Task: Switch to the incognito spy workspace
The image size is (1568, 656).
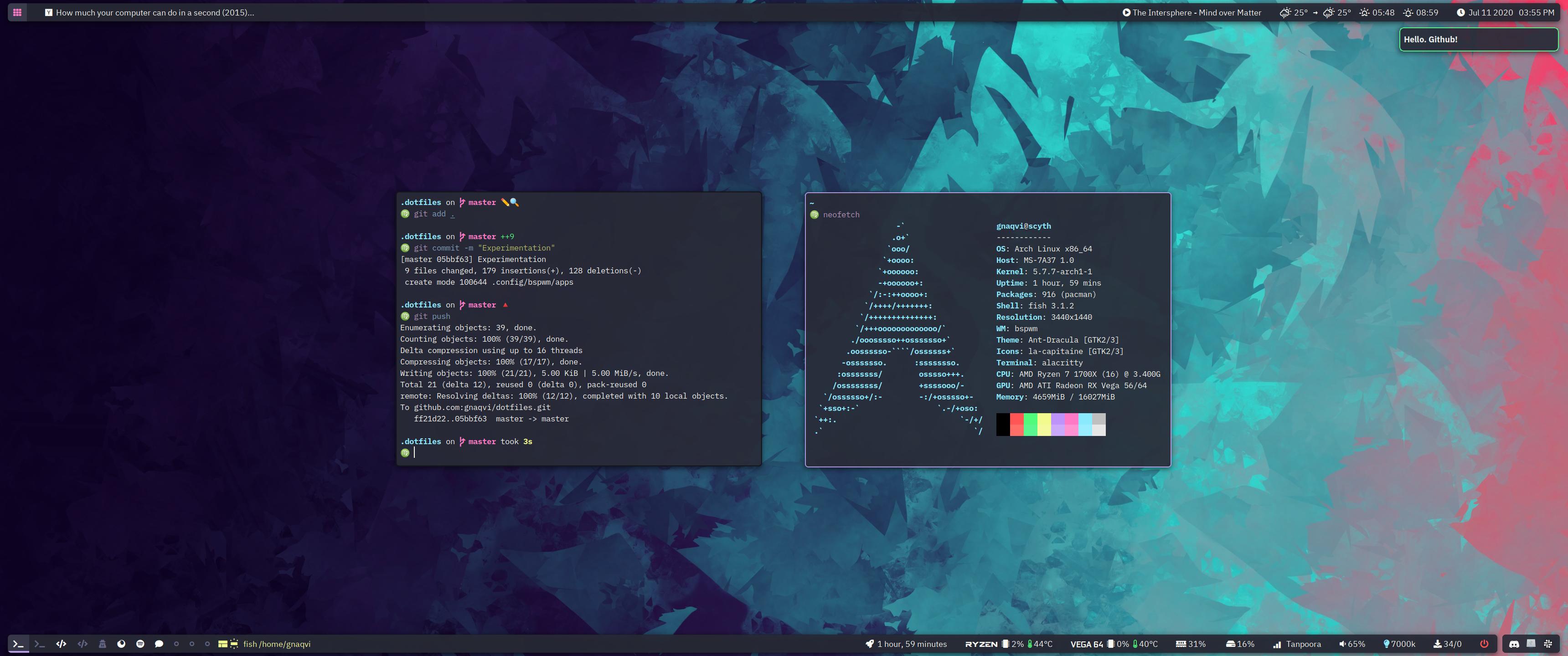Action: click(102, 644)
